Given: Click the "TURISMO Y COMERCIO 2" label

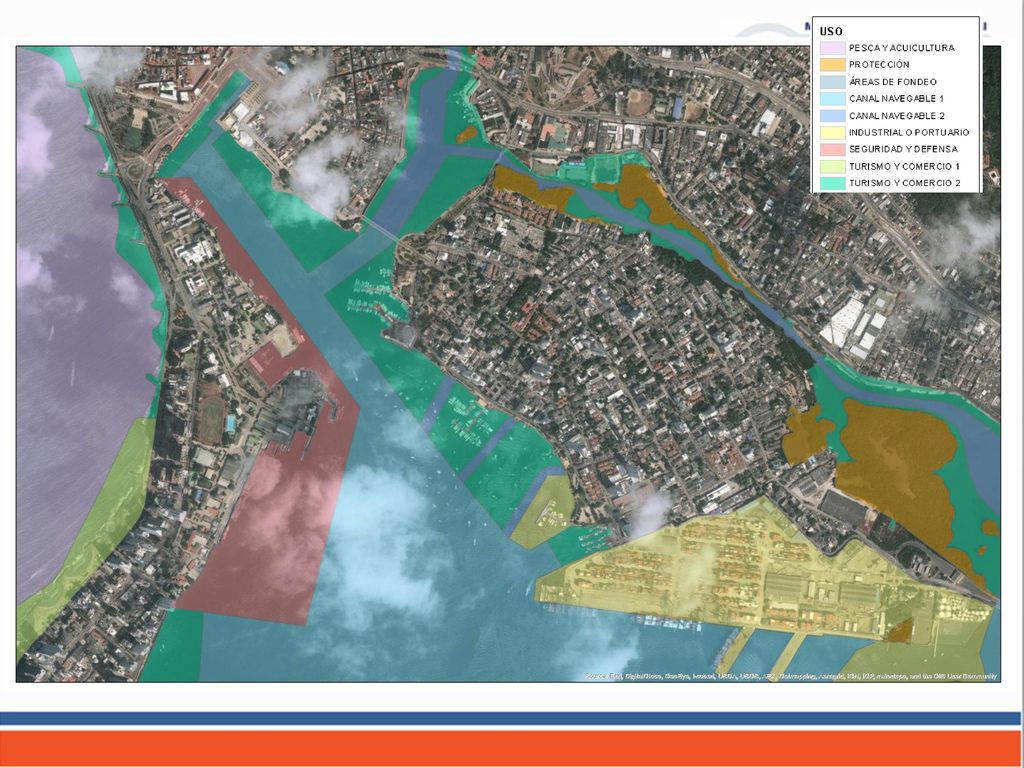Looking at the screenshot, I should point(904,184).
